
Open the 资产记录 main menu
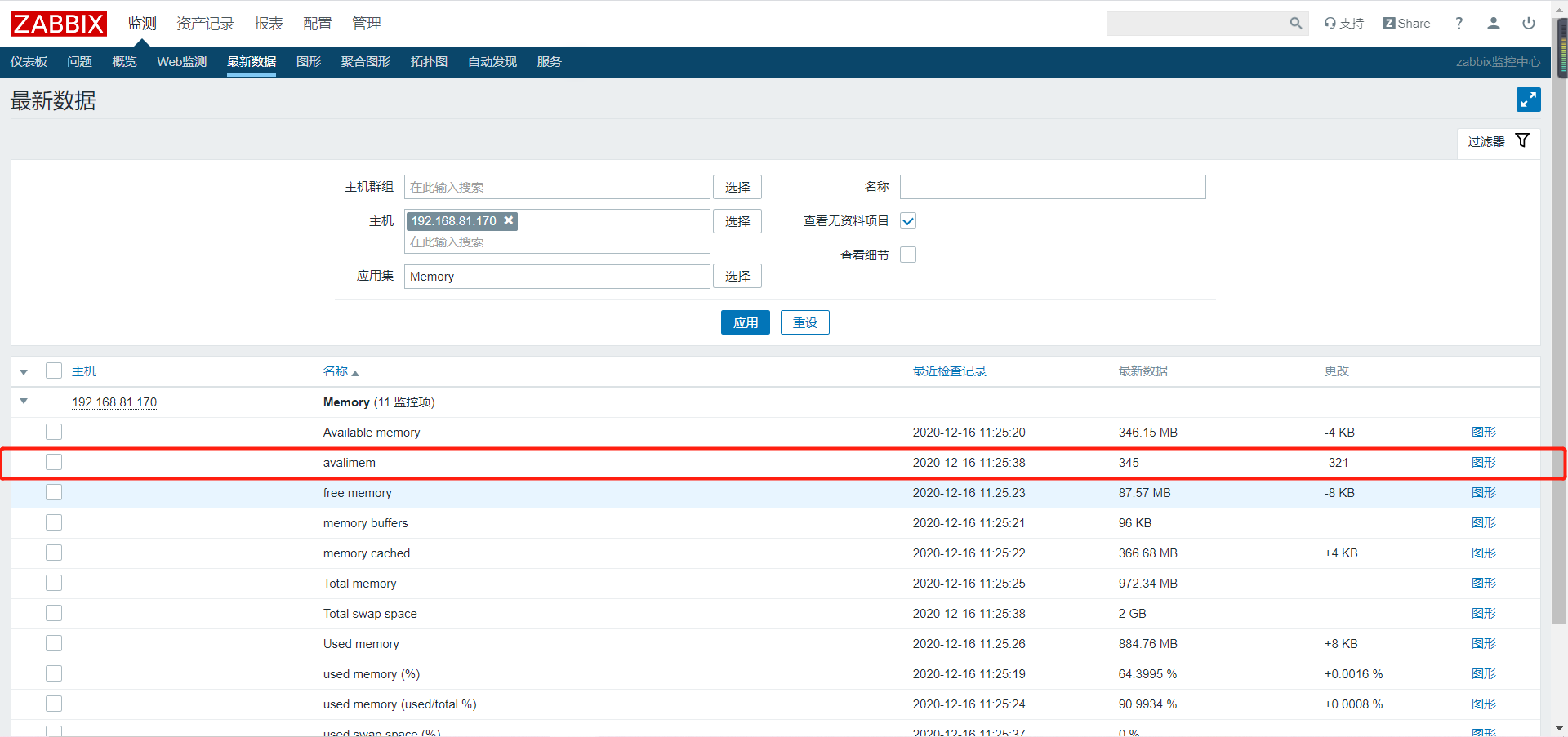pos(205,24)
